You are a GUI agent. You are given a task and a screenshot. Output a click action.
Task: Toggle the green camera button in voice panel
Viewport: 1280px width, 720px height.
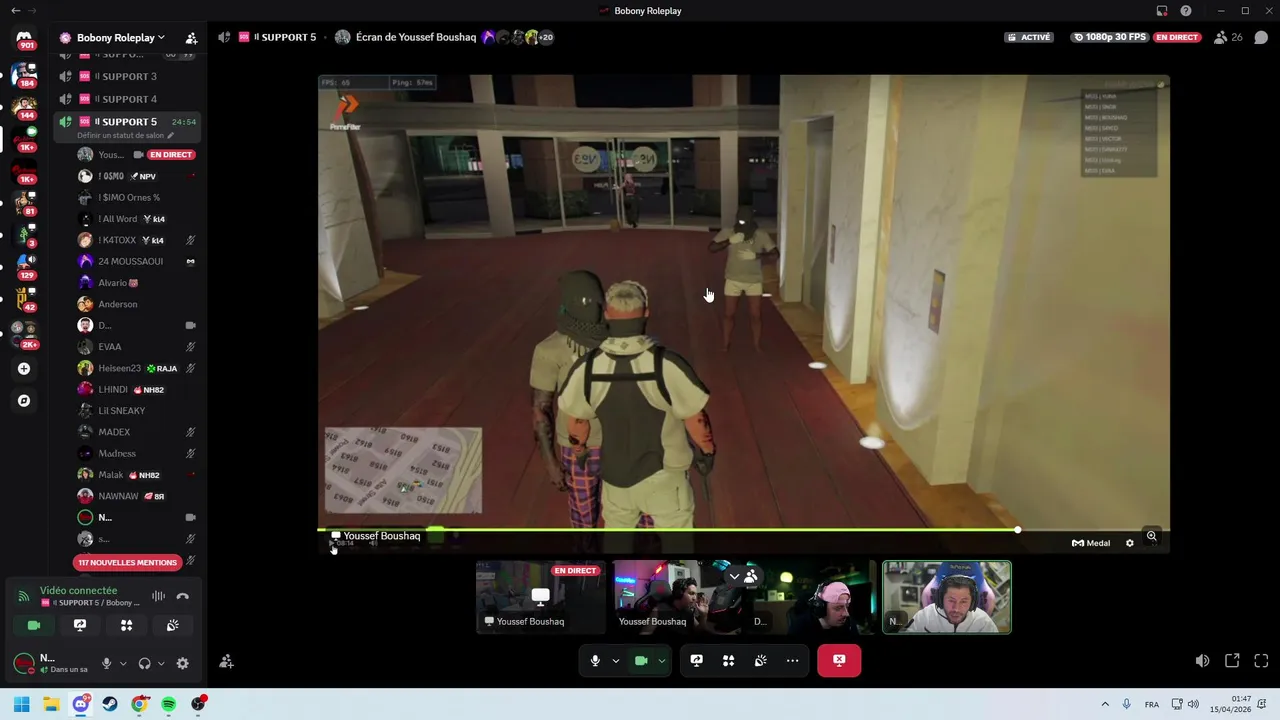pos(34,625)
